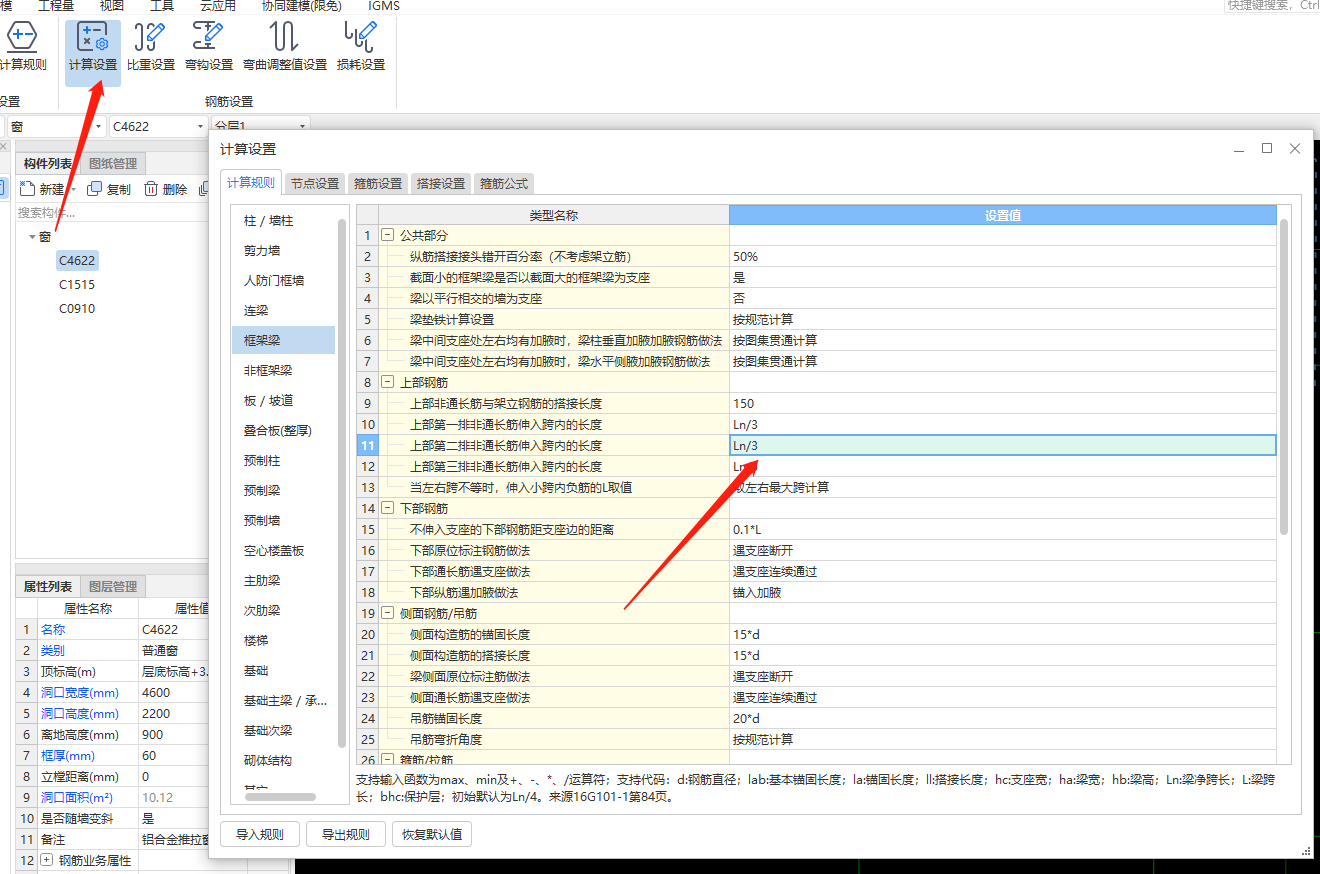Switch to 图层管理 tab
Image resolution: width=1320 pixels, height=874 pixels.
click(113, 586)
